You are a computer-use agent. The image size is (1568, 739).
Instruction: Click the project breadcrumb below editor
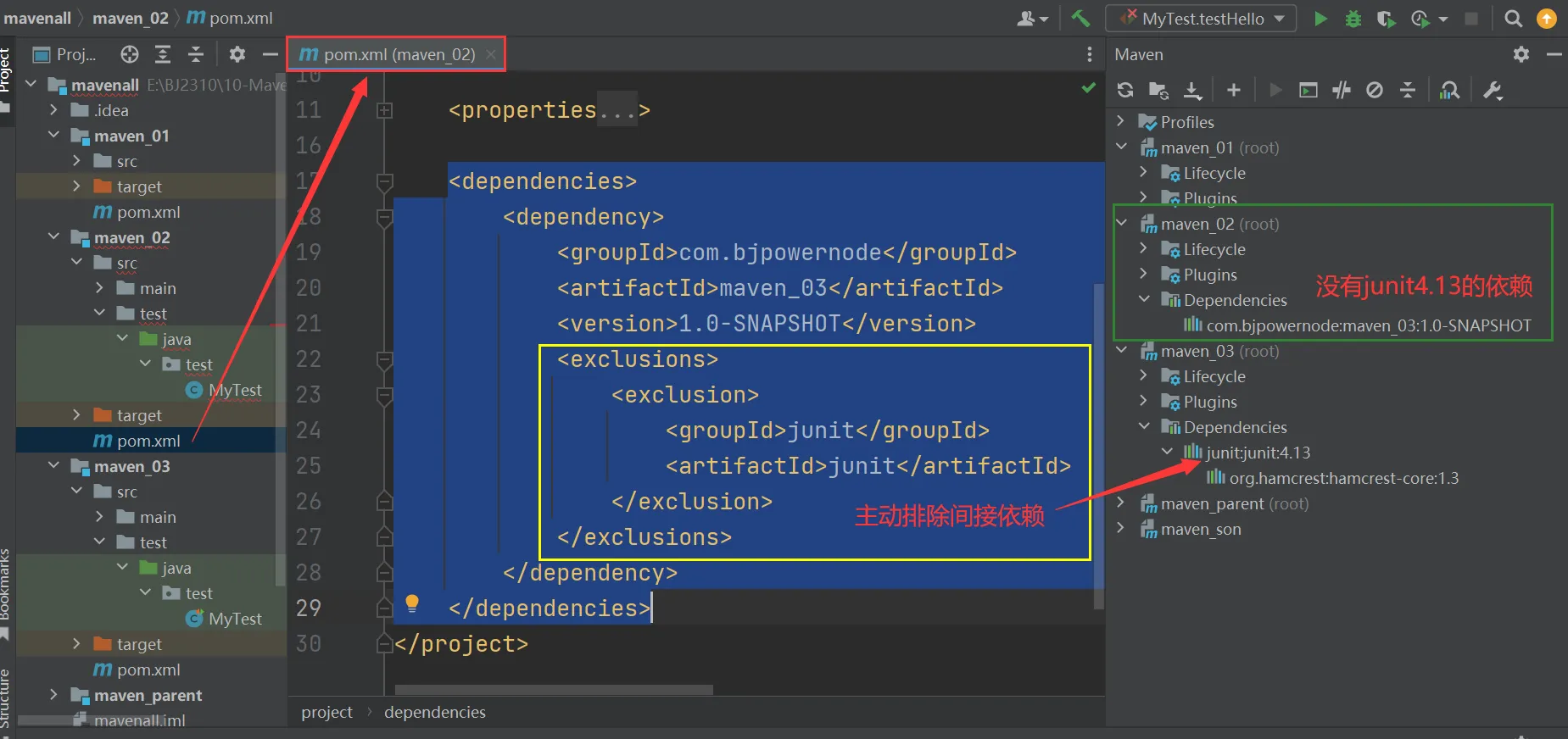[x=326, y=712]
